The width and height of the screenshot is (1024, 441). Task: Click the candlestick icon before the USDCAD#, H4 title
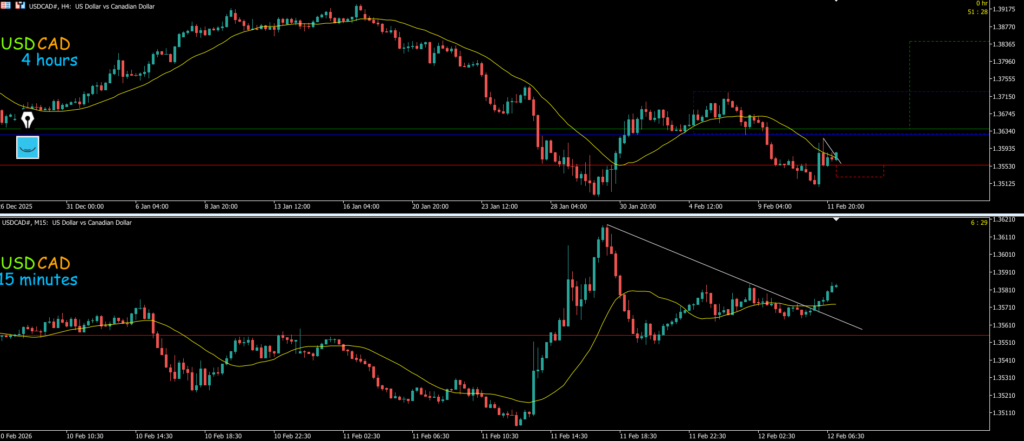[x=18, y=6]
